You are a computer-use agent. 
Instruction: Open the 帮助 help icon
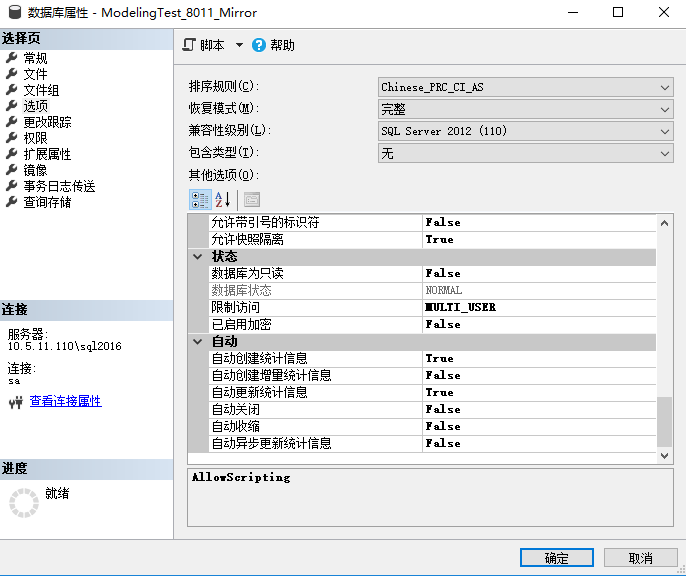tap(259, 45)
